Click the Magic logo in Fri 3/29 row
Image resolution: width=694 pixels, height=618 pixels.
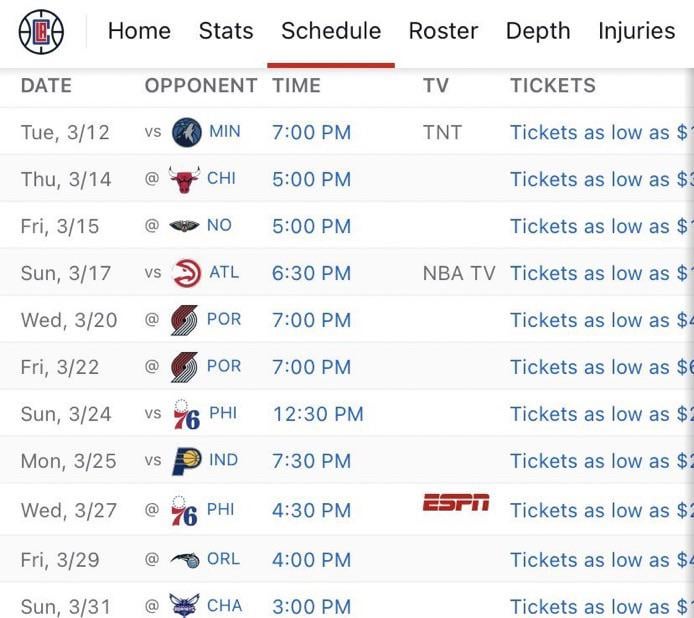[x=185, y=560]
